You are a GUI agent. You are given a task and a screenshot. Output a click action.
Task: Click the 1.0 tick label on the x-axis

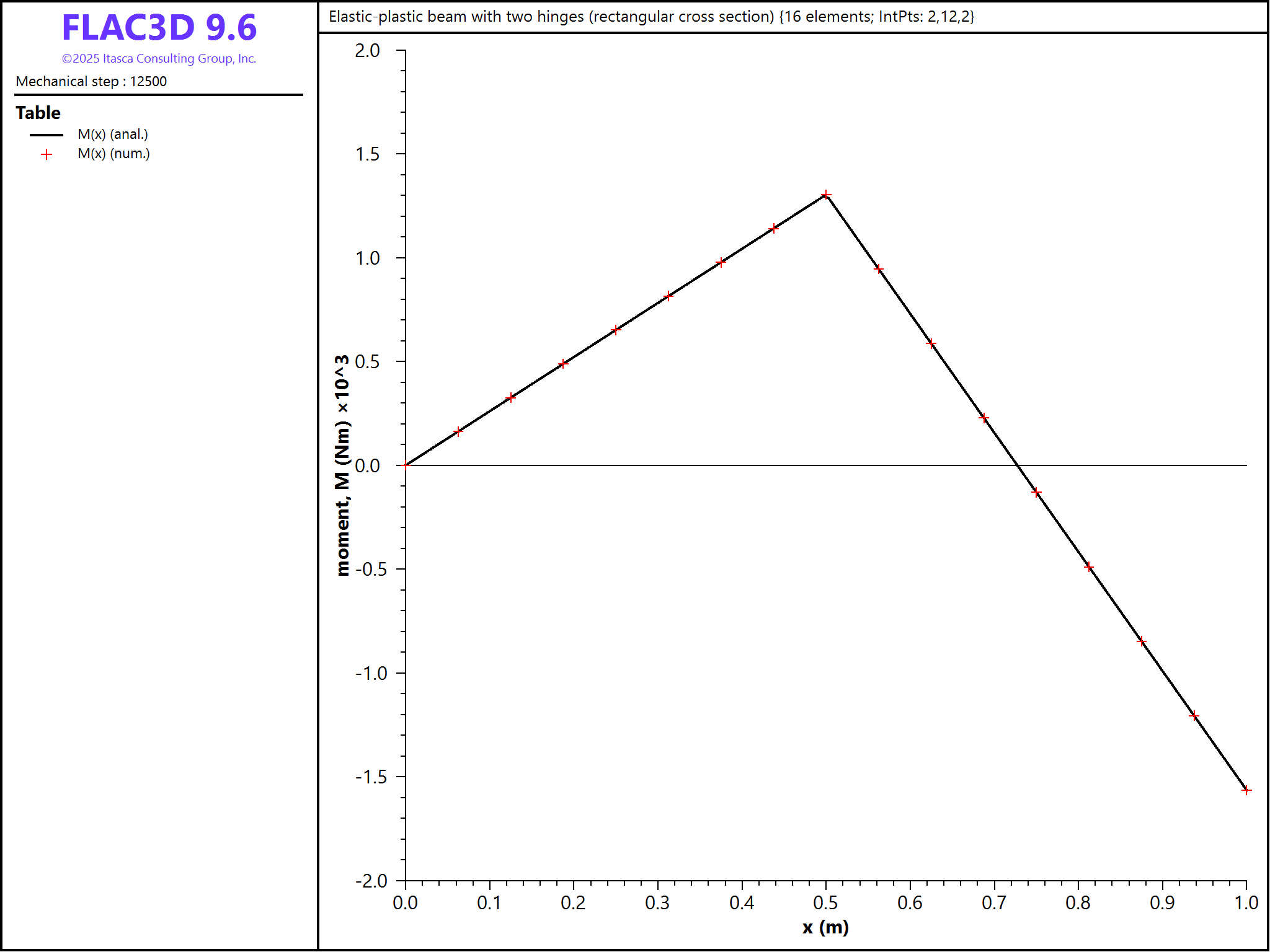[x=1246, y=903]
